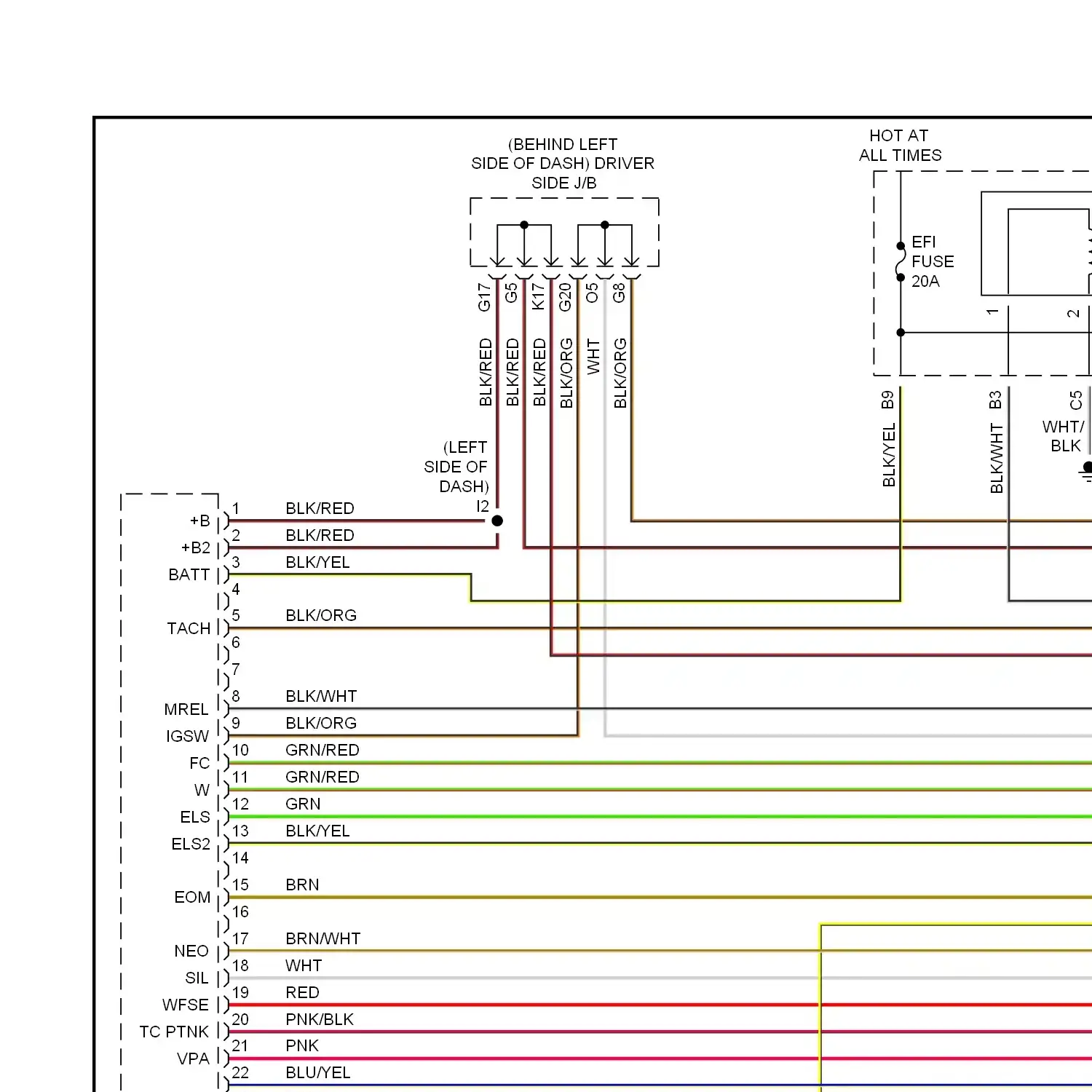The height and width of the screenshot is (1092, 1092).
Task: Click connector label G8
Action: 620,293
